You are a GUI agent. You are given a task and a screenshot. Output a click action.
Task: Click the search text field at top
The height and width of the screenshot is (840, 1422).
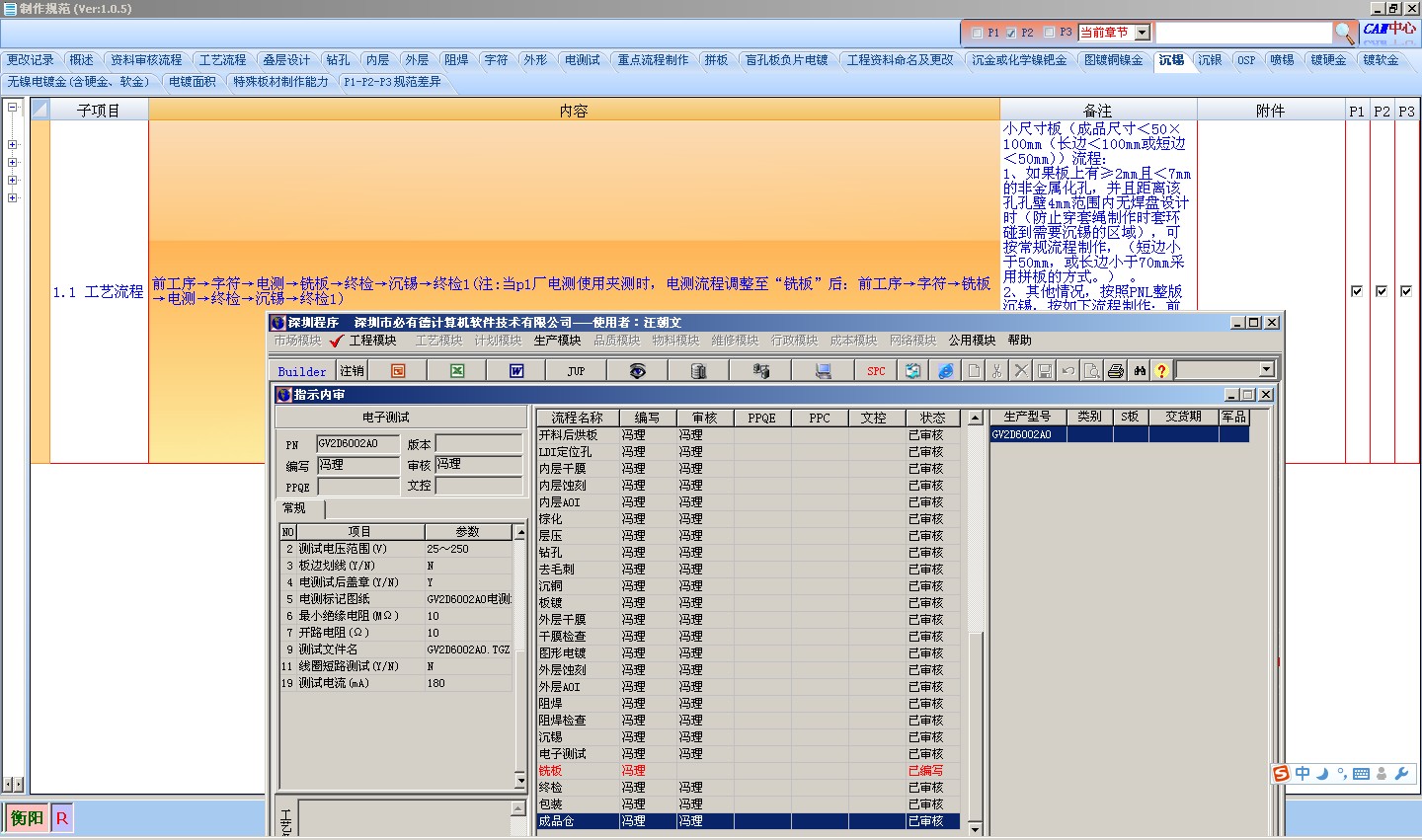click(x=1243, y=33)
